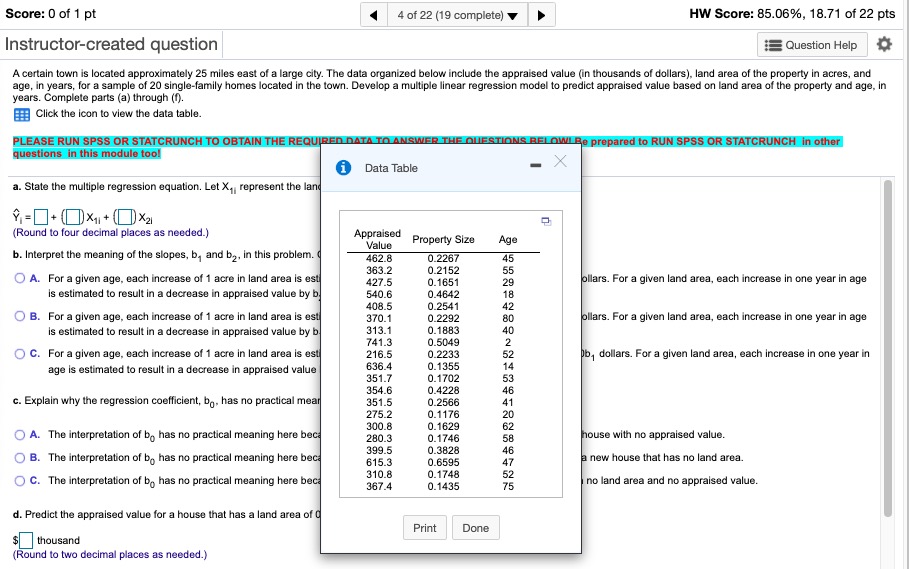Click the property size cell 0.5049
Viewport: 909px width, 569px height.
(x=443, y=342)
